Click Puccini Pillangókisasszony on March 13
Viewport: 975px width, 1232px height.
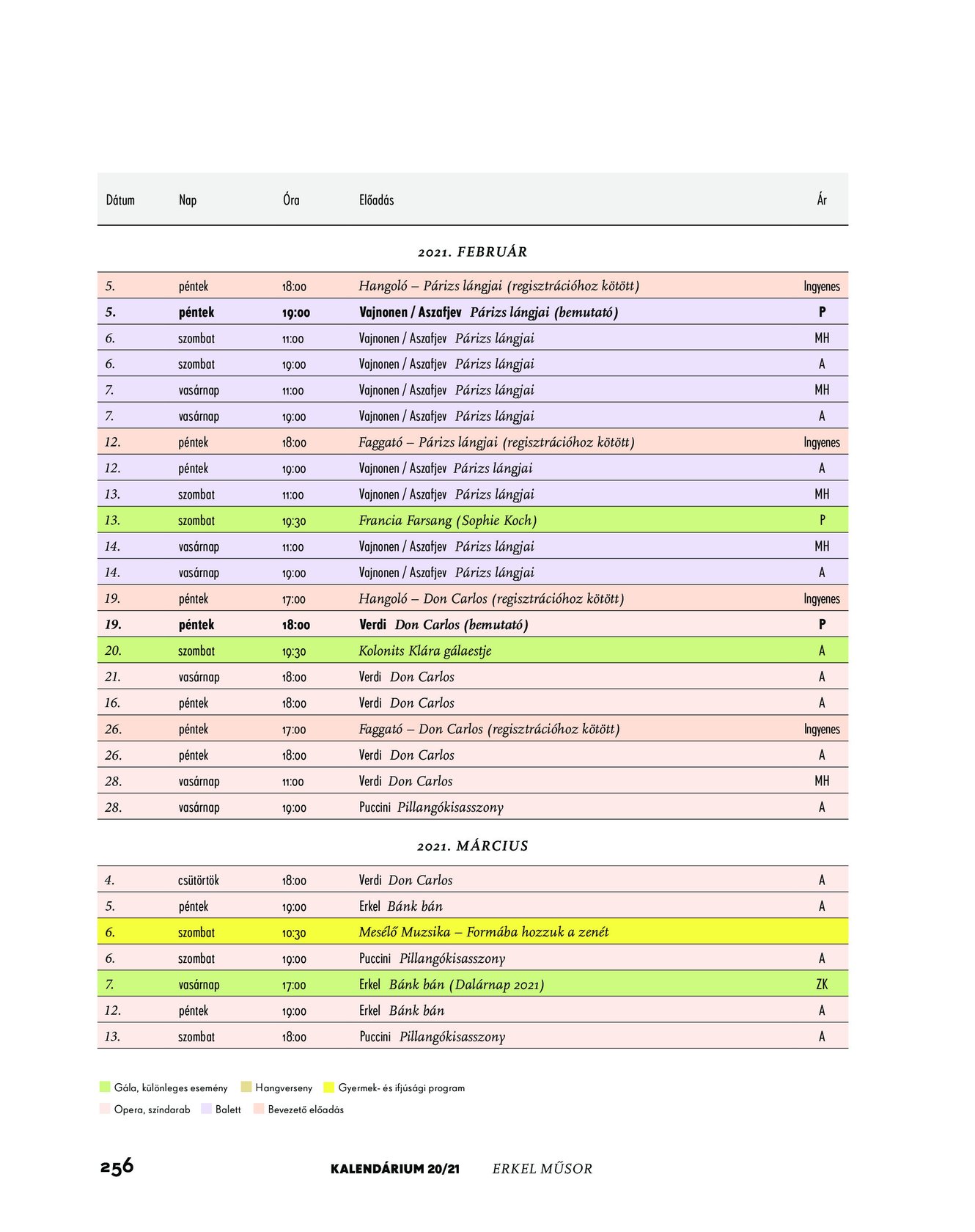click(433, 1037)
